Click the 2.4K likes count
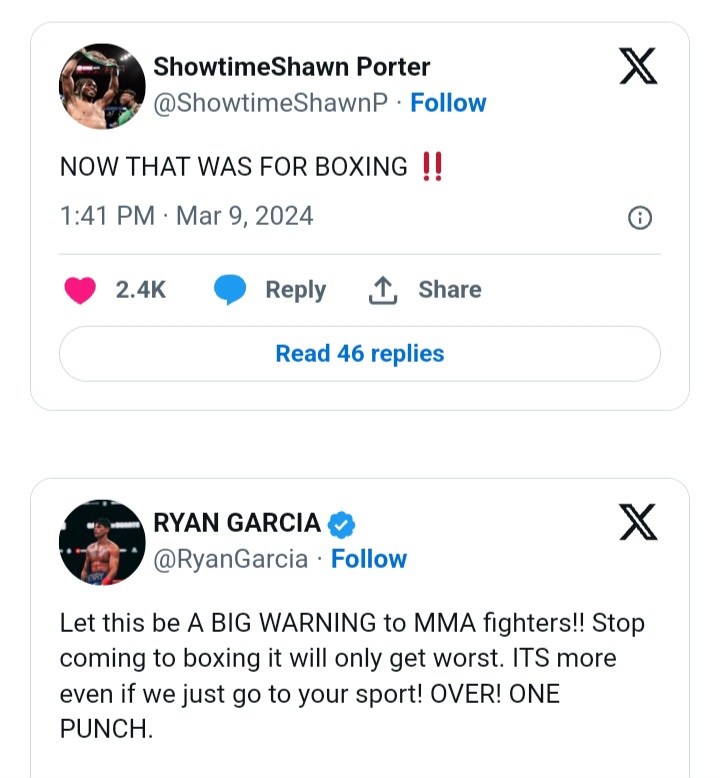 [141, 290]
